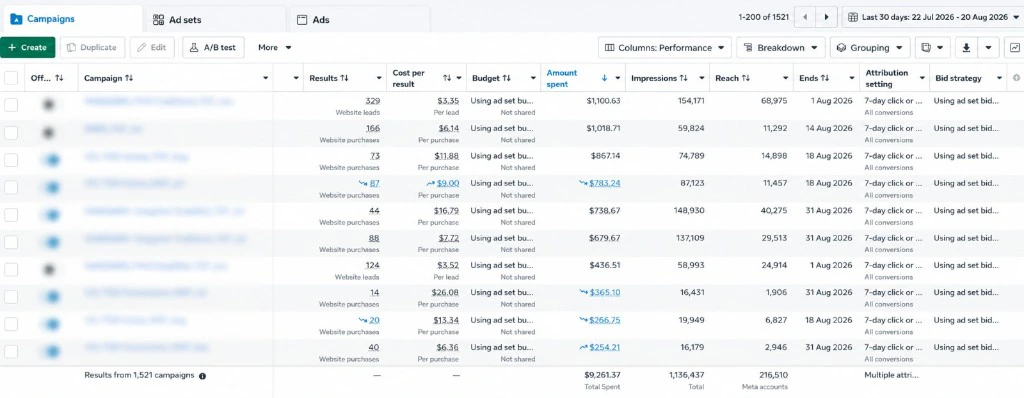Open the Last 30 days date picker
1024x398 pixels.
click(933, 17)
